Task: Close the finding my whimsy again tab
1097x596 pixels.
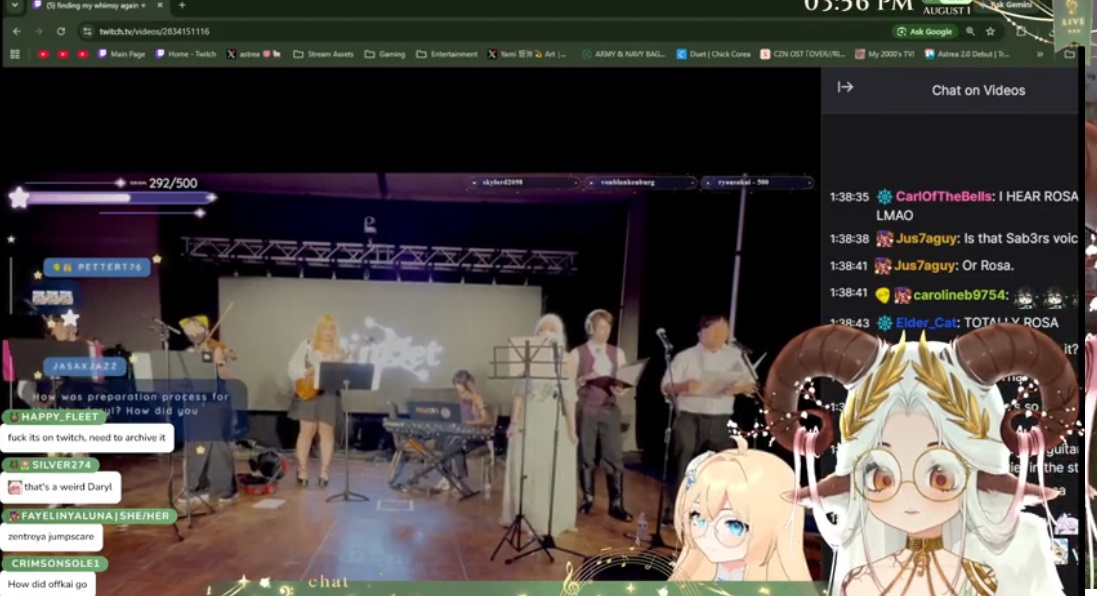Action: (x=160, y=5)
